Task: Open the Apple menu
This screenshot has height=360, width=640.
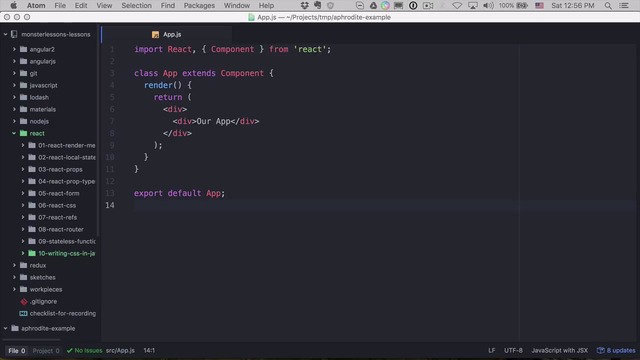Action: point(13,5)
